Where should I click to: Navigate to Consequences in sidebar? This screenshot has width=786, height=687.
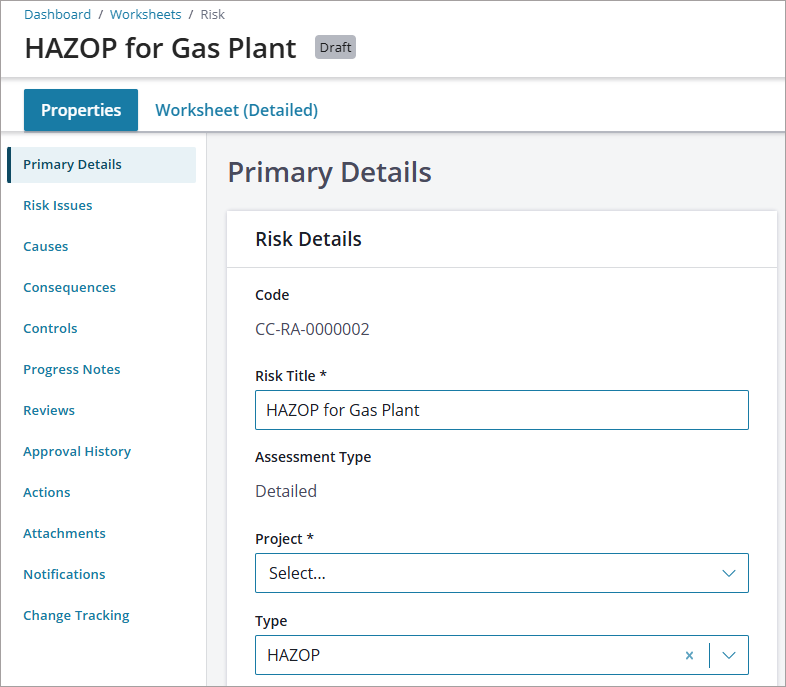point(69,288)
